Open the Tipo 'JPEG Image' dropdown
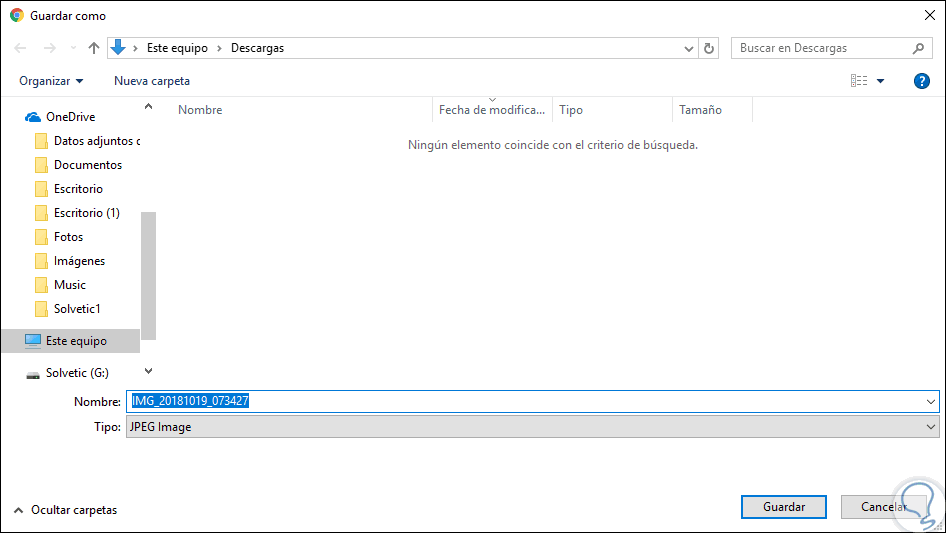Screen dimensions: 946x533 point(533,427)
